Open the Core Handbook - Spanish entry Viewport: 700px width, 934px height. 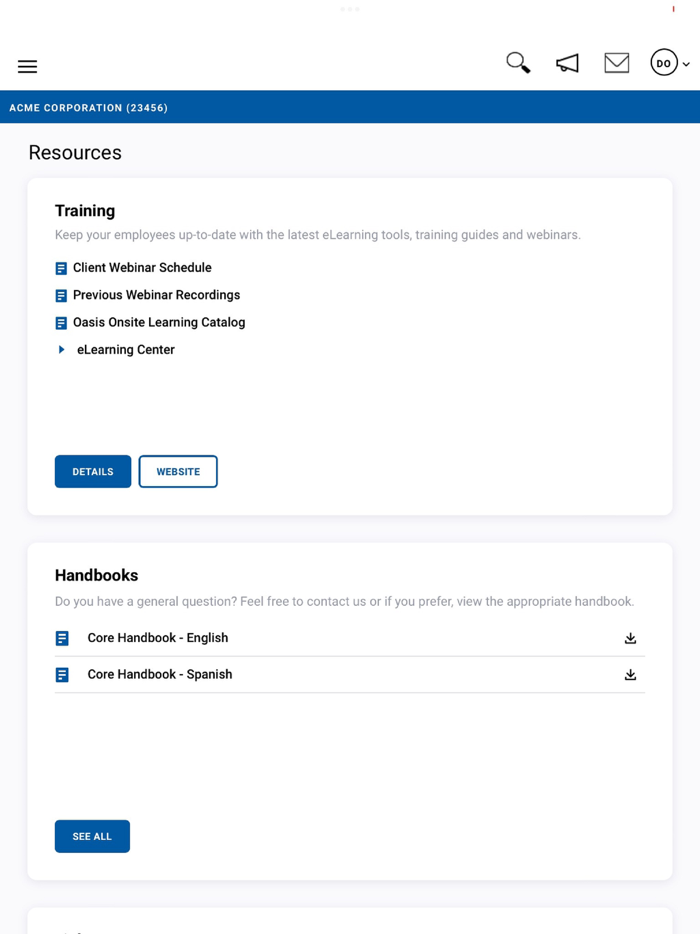160,674
